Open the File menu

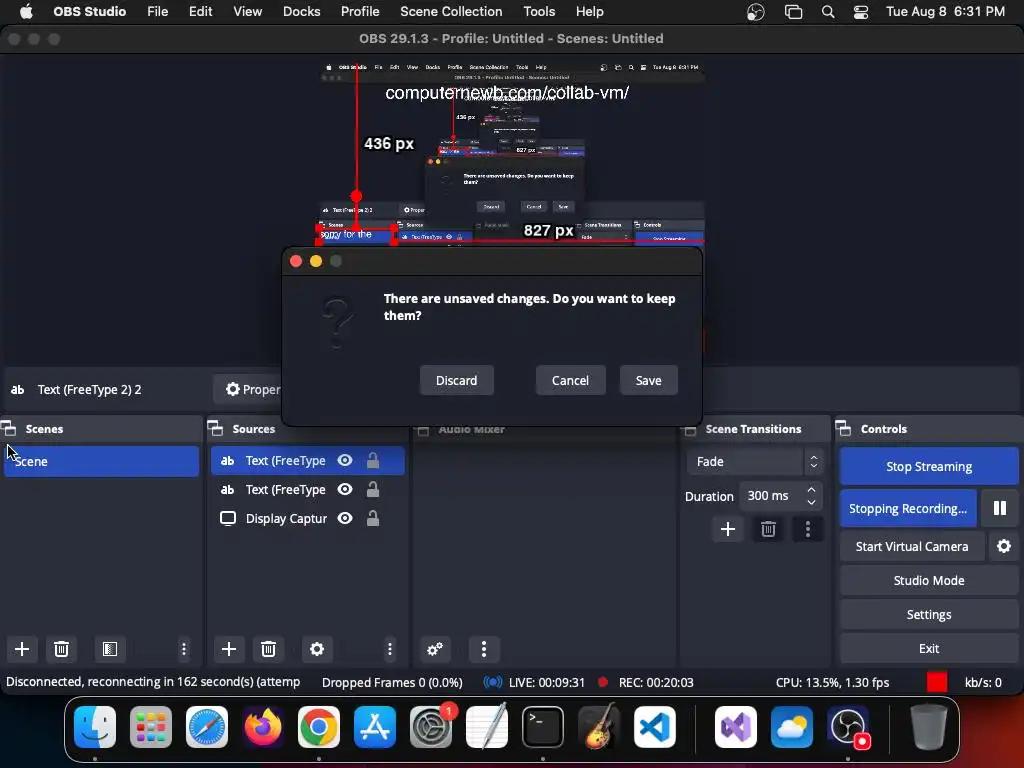(157, 12)
